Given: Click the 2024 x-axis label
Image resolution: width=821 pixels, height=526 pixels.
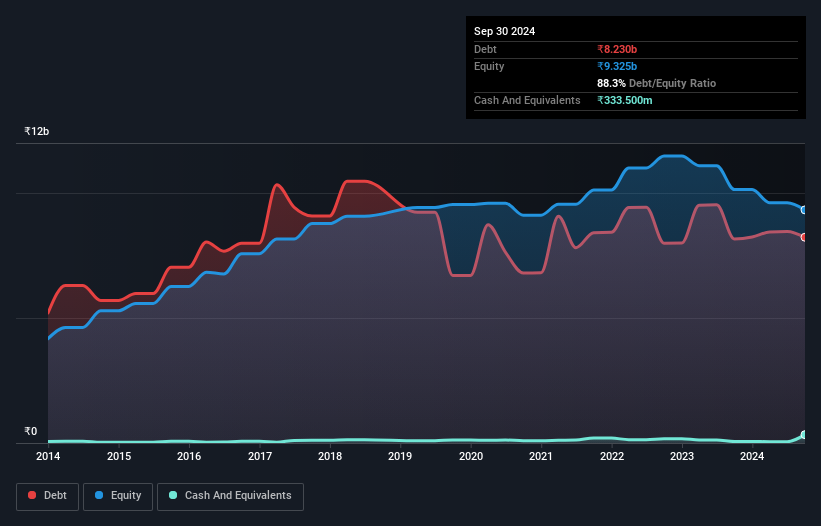Looking at the screenshot, I should click(x=752, y=456).
